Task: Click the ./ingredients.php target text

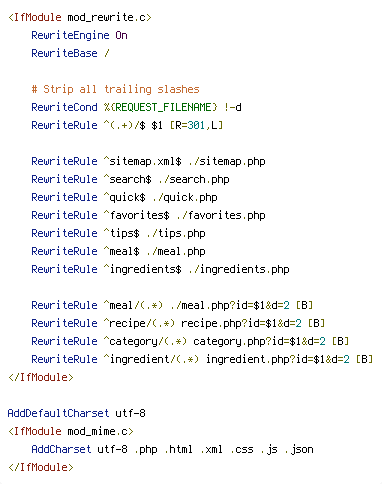Action: coord(239,269)
